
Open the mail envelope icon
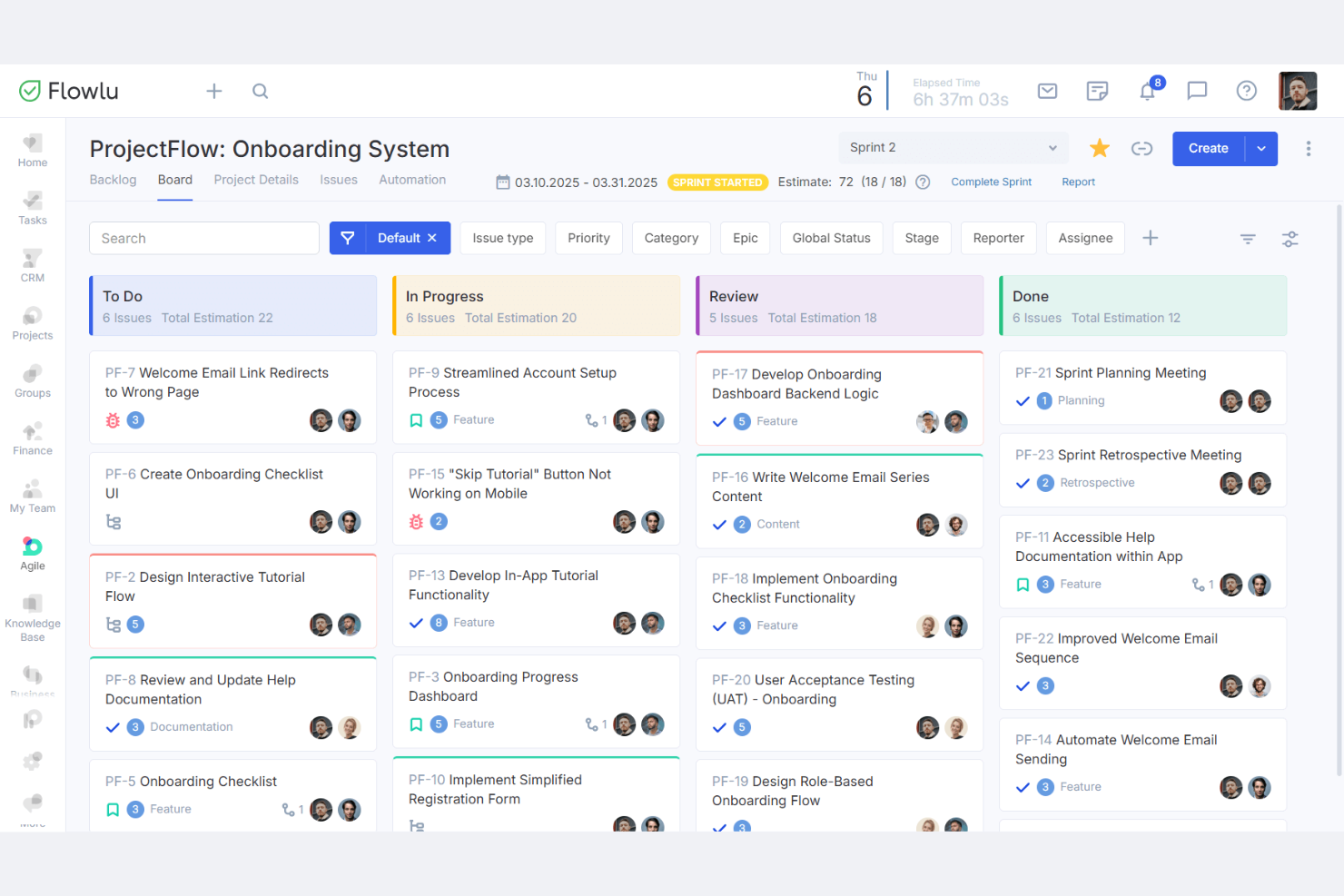pyautogui.click(x=1048, y=91)
